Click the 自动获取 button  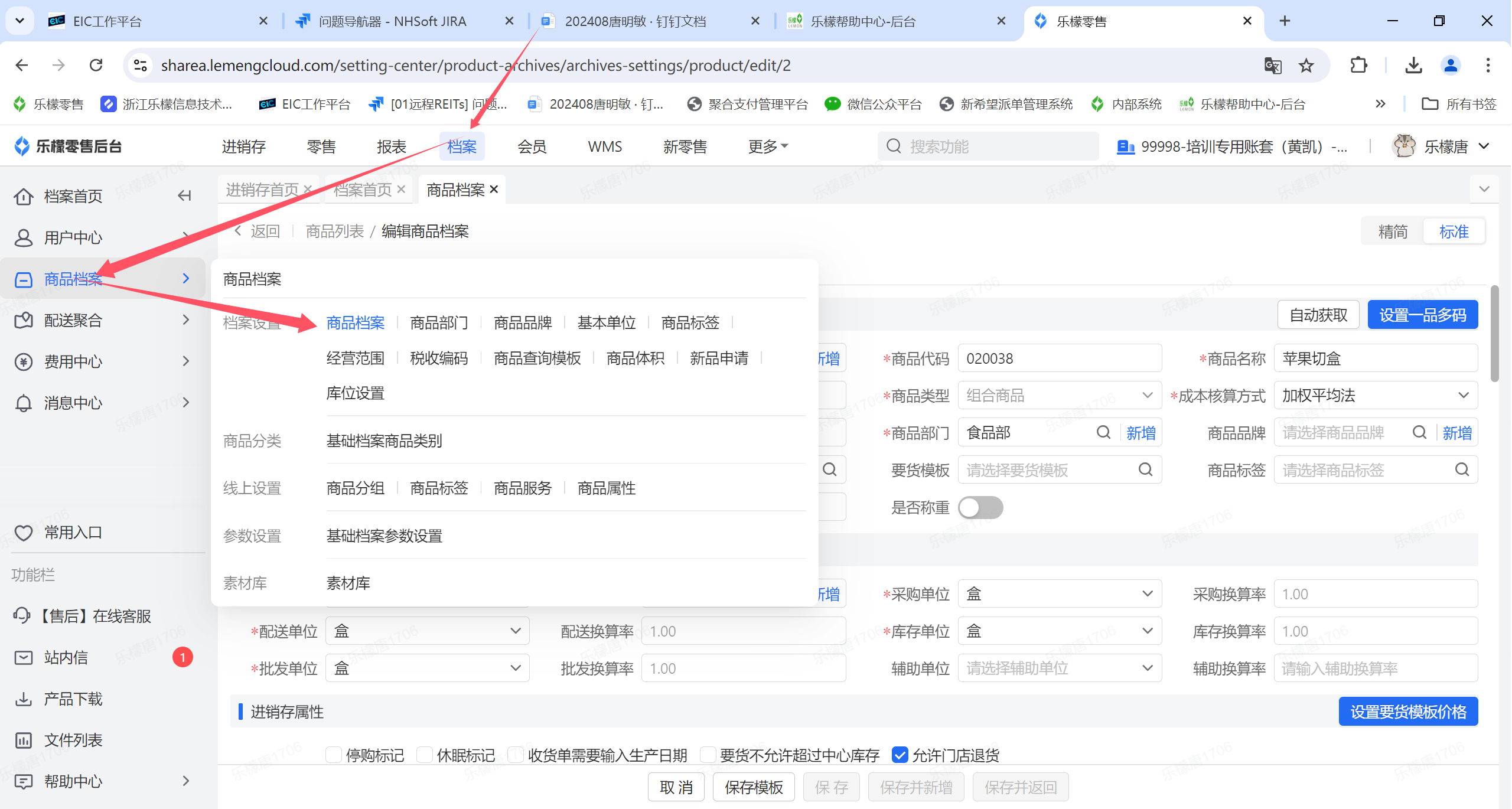pos(1318,315)
